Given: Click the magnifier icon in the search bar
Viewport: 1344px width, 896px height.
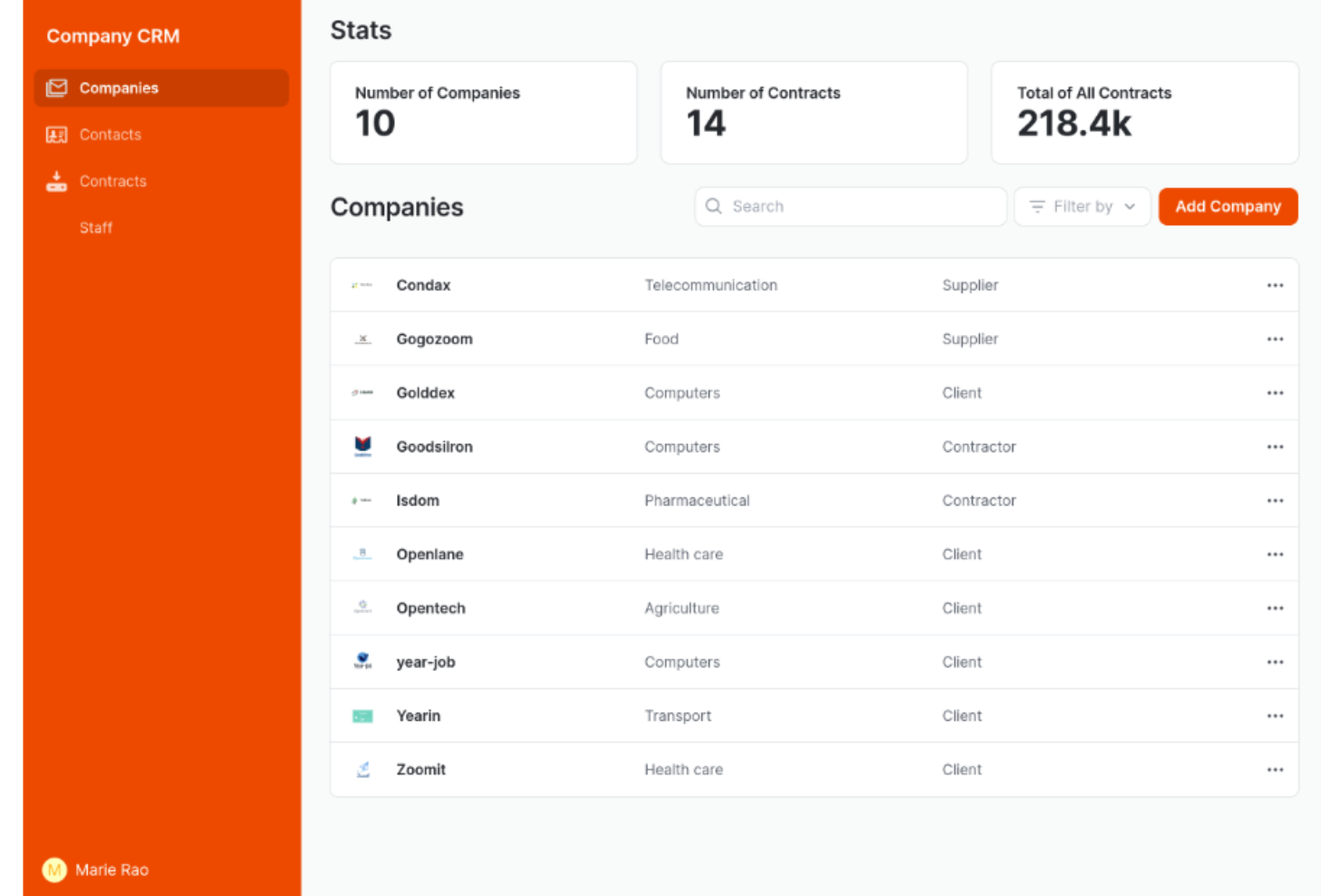Looking at the screenshot, I should [714, 206].
